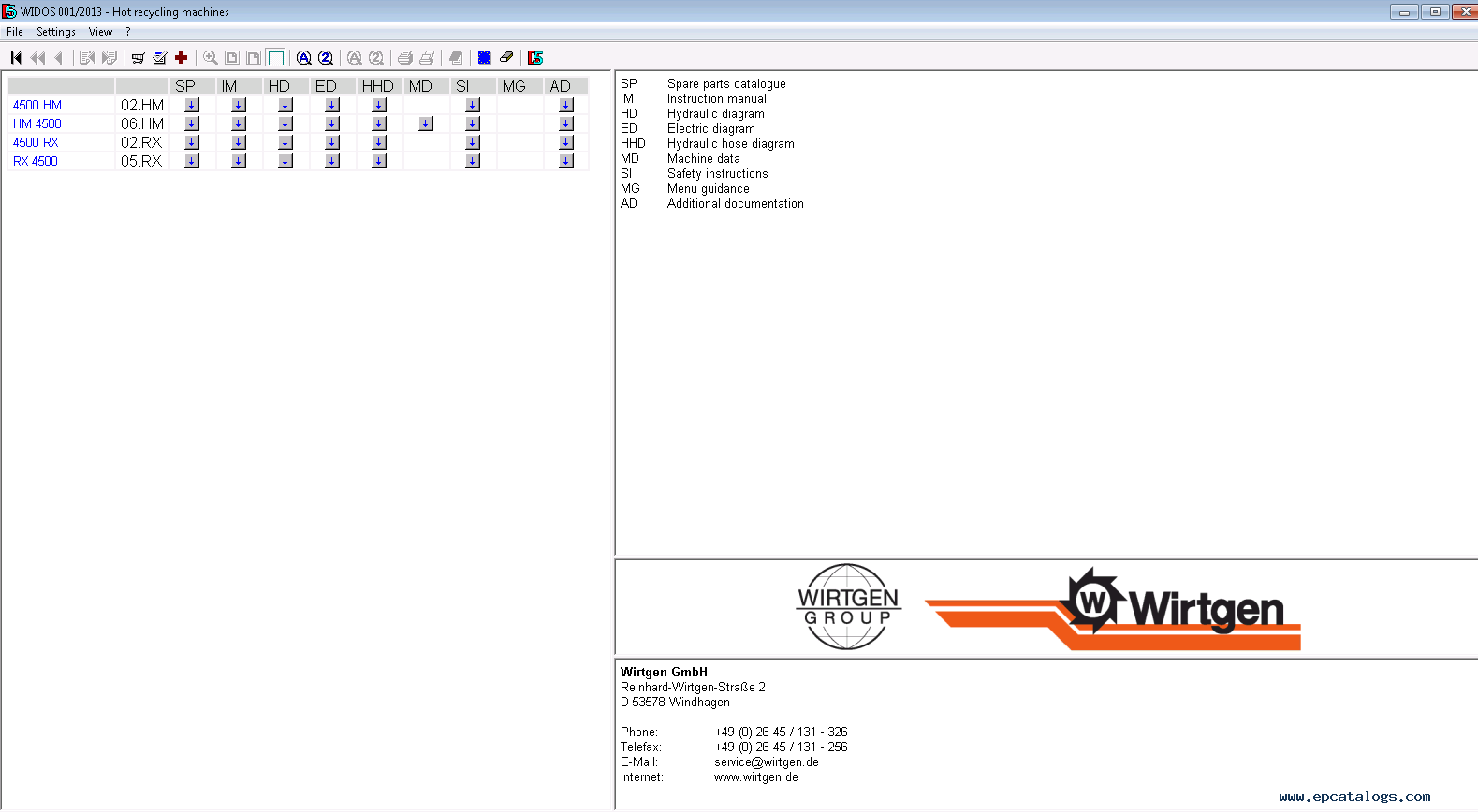This screenshot has height=812, width=1478.
Task: Click the WIDOS title bar app icon
Action: (x=9, y=11)
